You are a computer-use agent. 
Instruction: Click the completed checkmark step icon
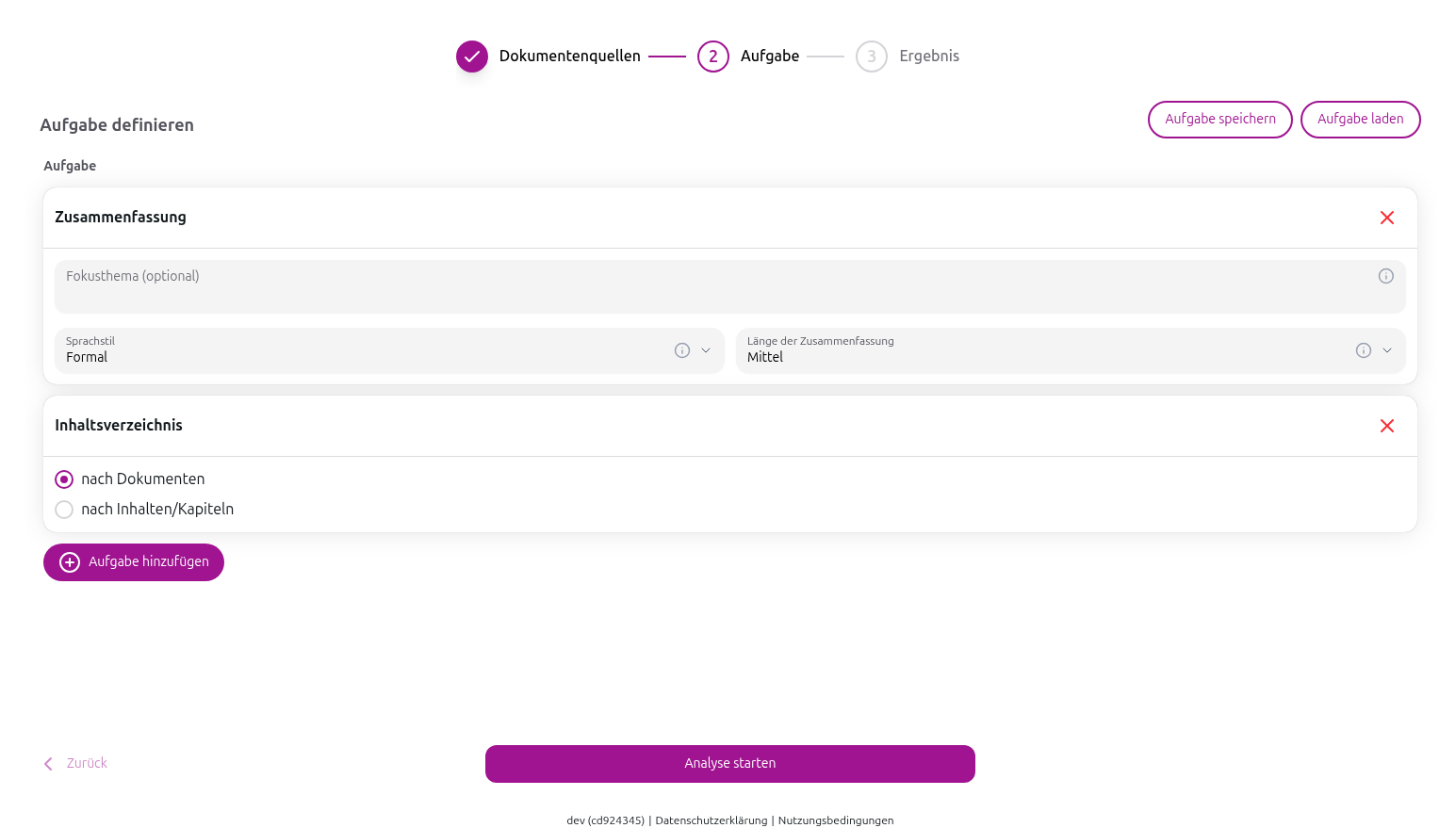pos(472,57)
